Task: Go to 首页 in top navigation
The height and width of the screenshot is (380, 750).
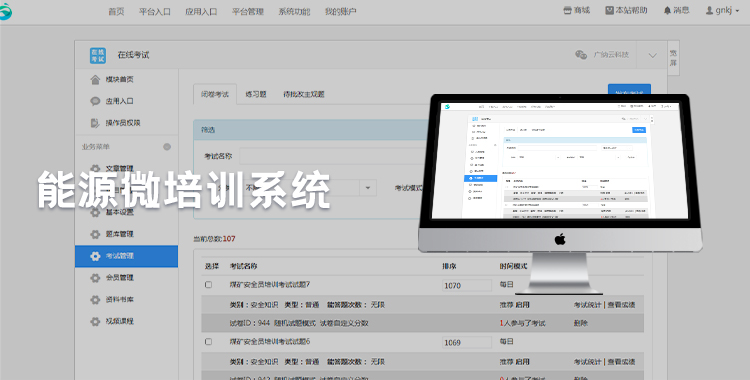Action: [x=116, y=11]
